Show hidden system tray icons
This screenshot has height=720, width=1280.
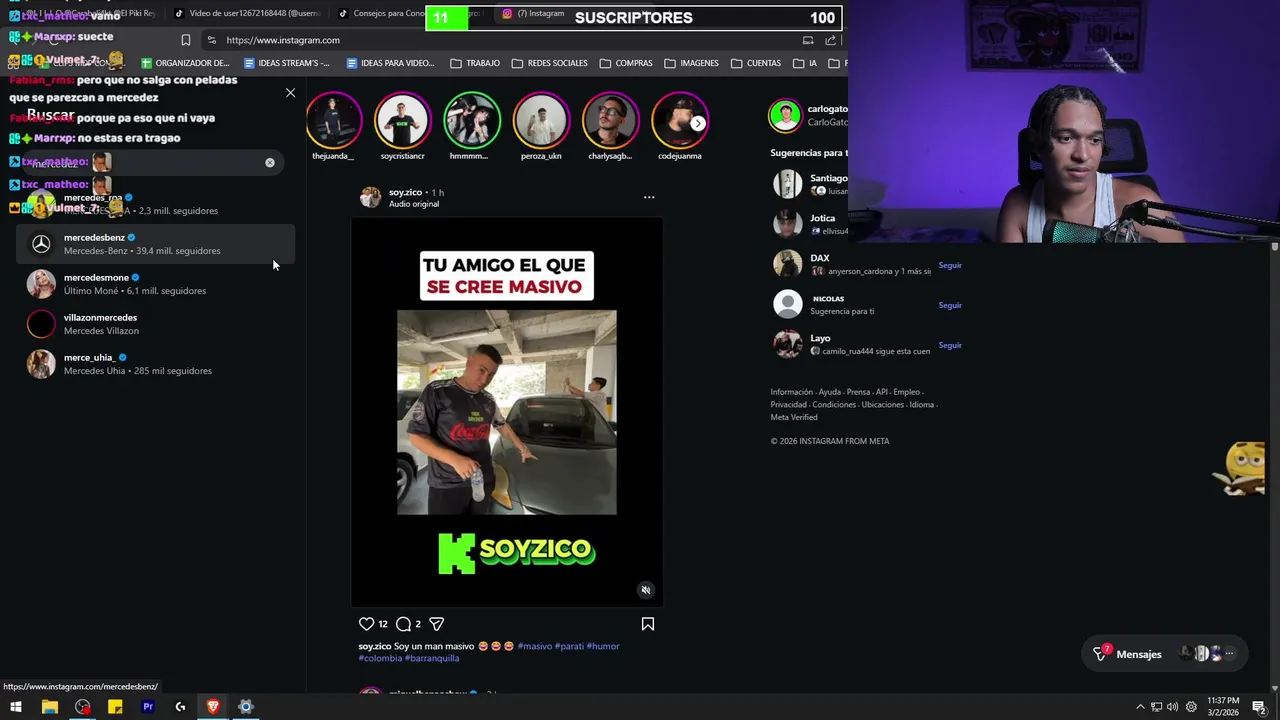click(x=1140, y=707)
